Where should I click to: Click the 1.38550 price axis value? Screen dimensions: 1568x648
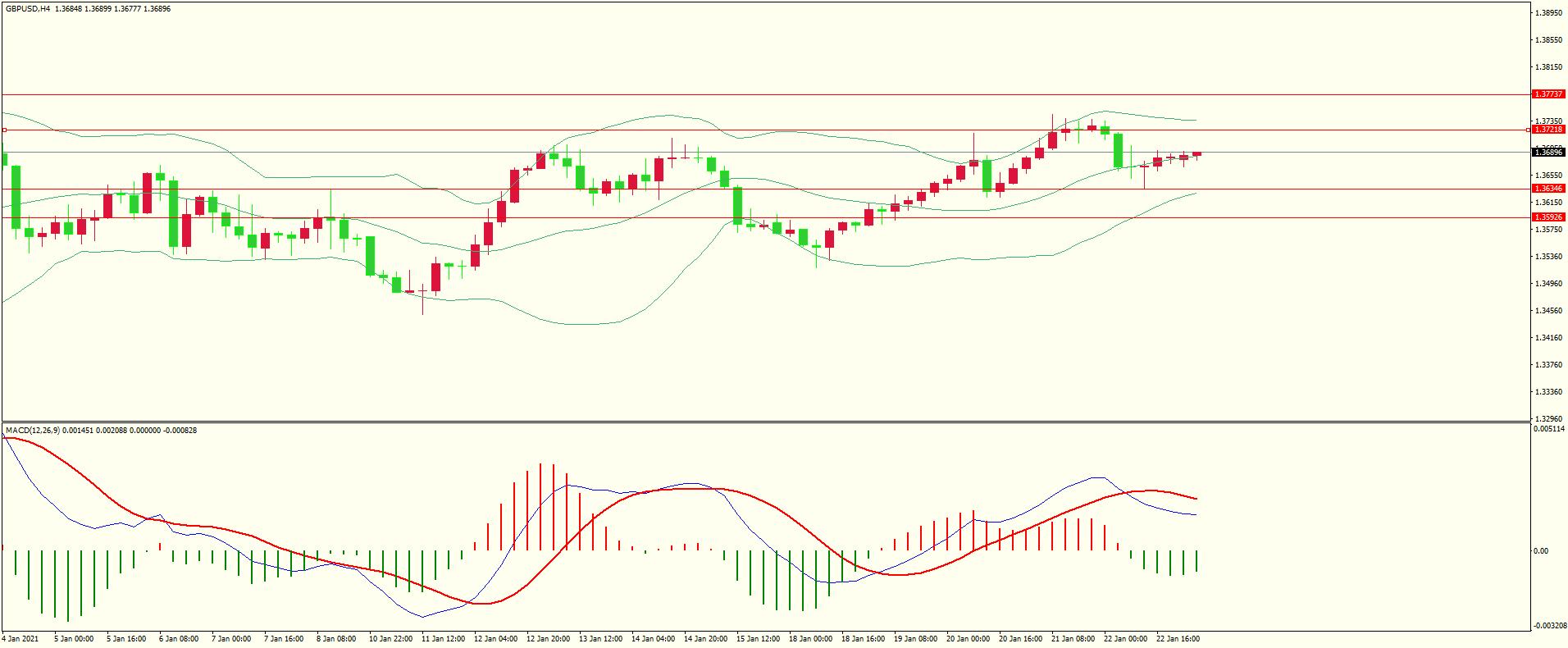[1548, 40]
